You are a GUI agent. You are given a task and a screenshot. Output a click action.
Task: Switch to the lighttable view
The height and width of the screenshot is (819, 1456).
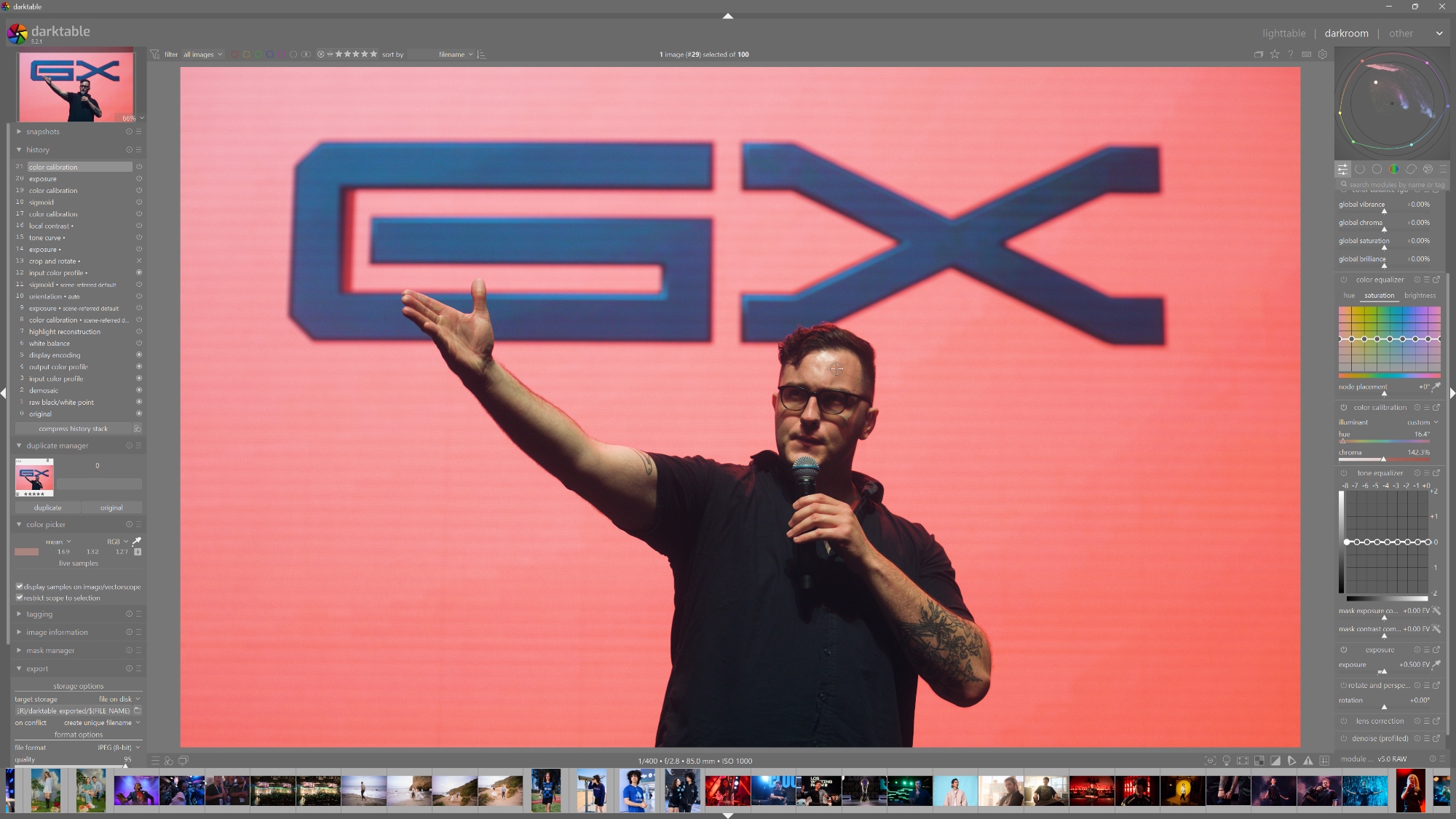(1283, 33)
